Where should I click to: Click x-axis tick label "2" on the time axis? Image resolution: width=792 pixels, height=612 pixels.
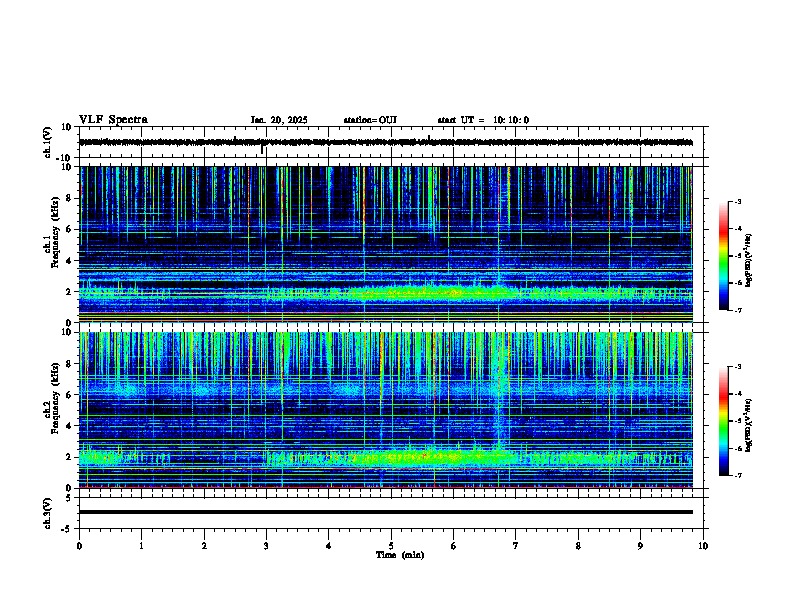pos(204,546)
